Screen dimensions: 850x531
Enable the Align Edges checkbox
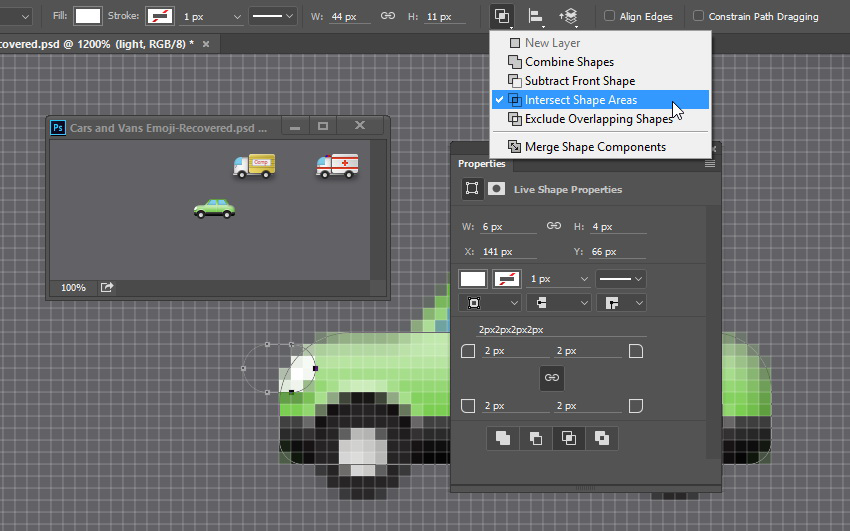pos(609,16)
